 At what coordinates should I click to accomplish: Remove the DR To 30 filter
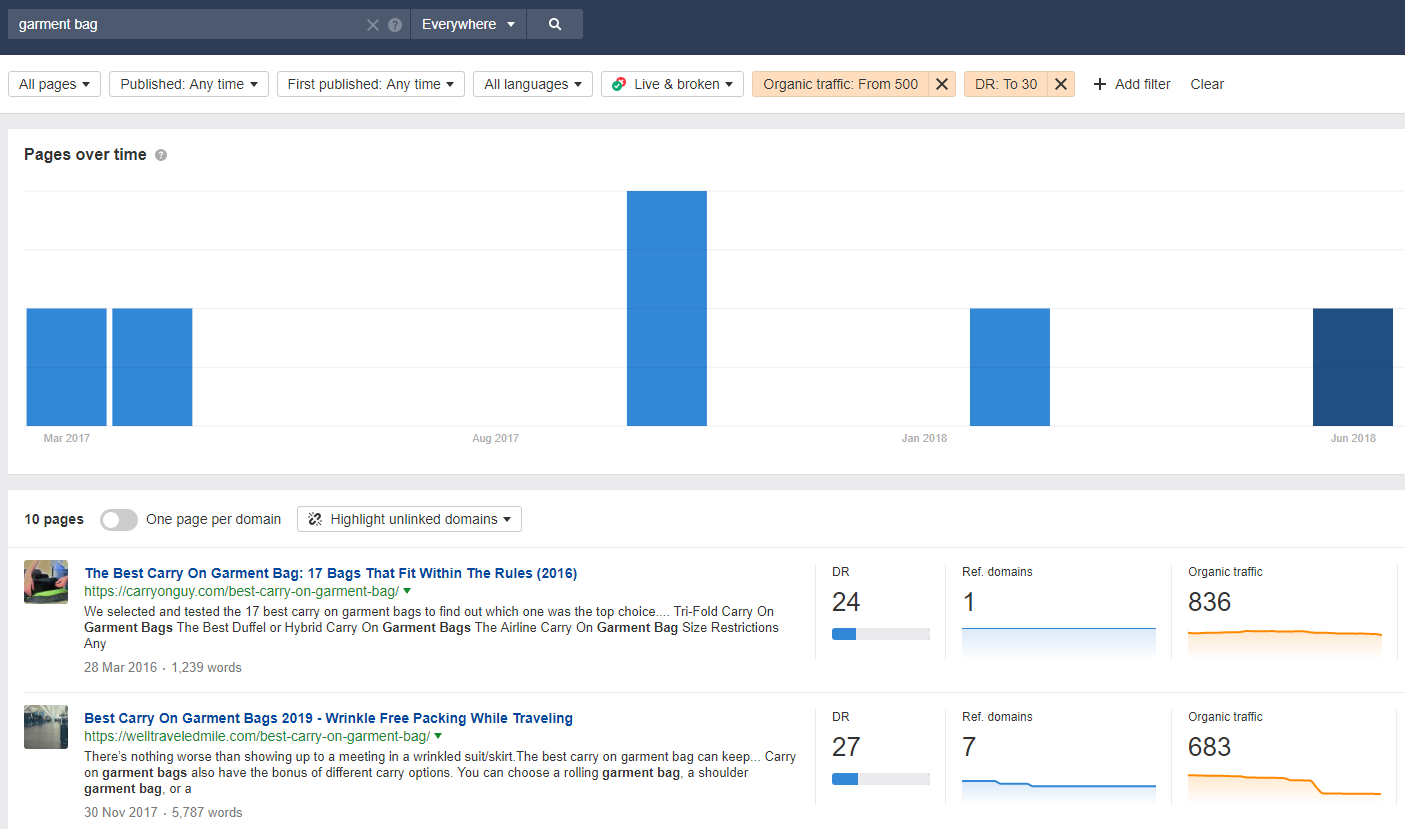click(1061, 84)
